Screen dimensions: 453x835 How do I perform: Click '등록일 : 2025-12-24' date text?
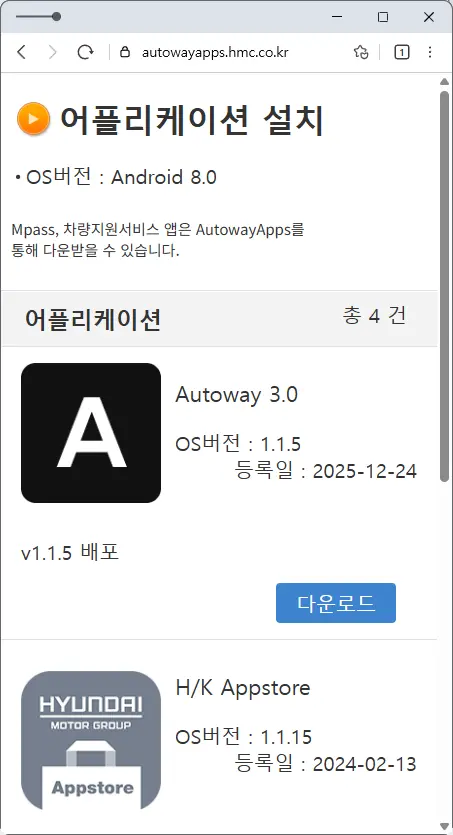pyautogui.click(x=325, y=471)
